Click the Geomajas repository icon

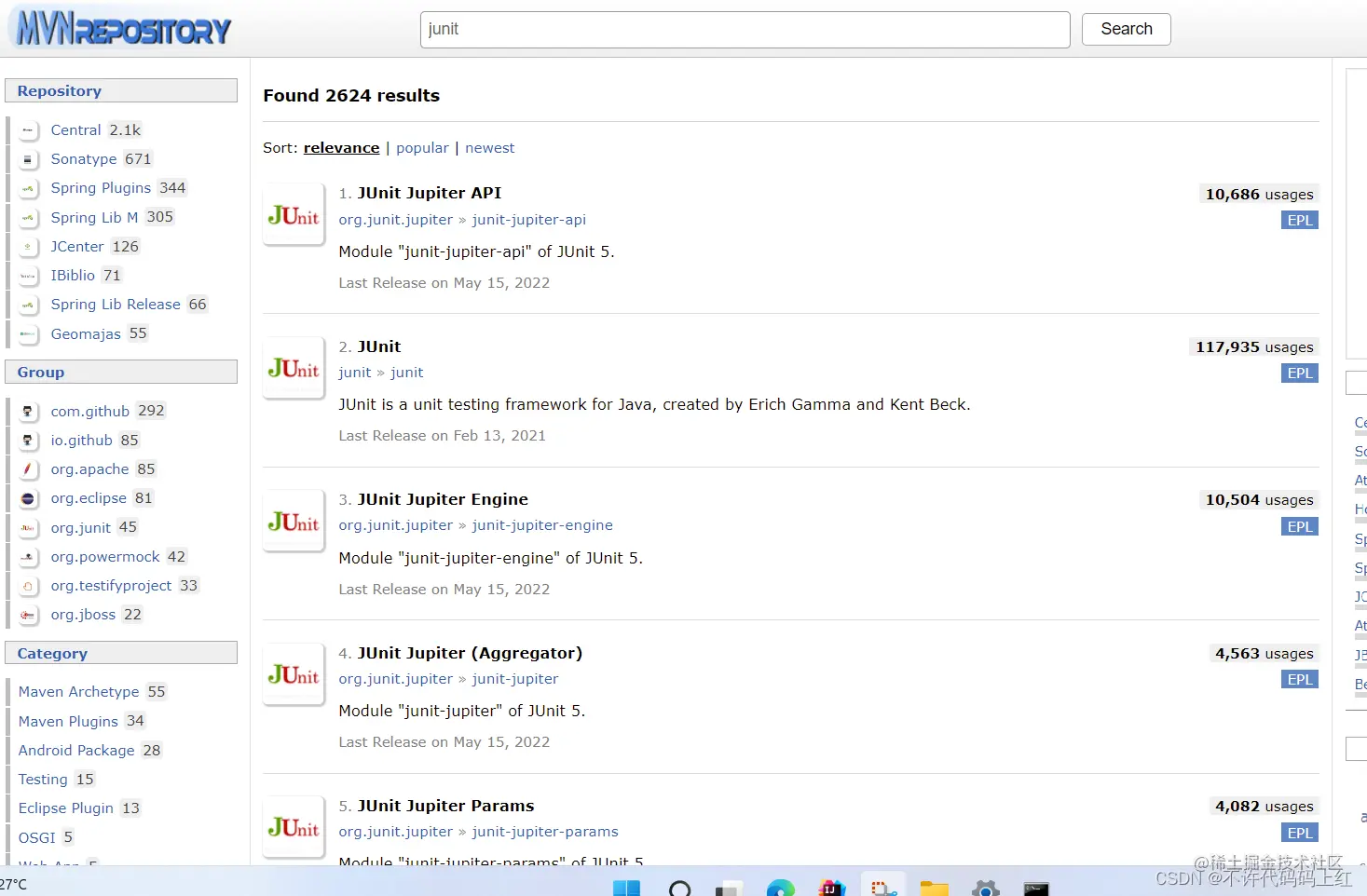tap(28, 333)
